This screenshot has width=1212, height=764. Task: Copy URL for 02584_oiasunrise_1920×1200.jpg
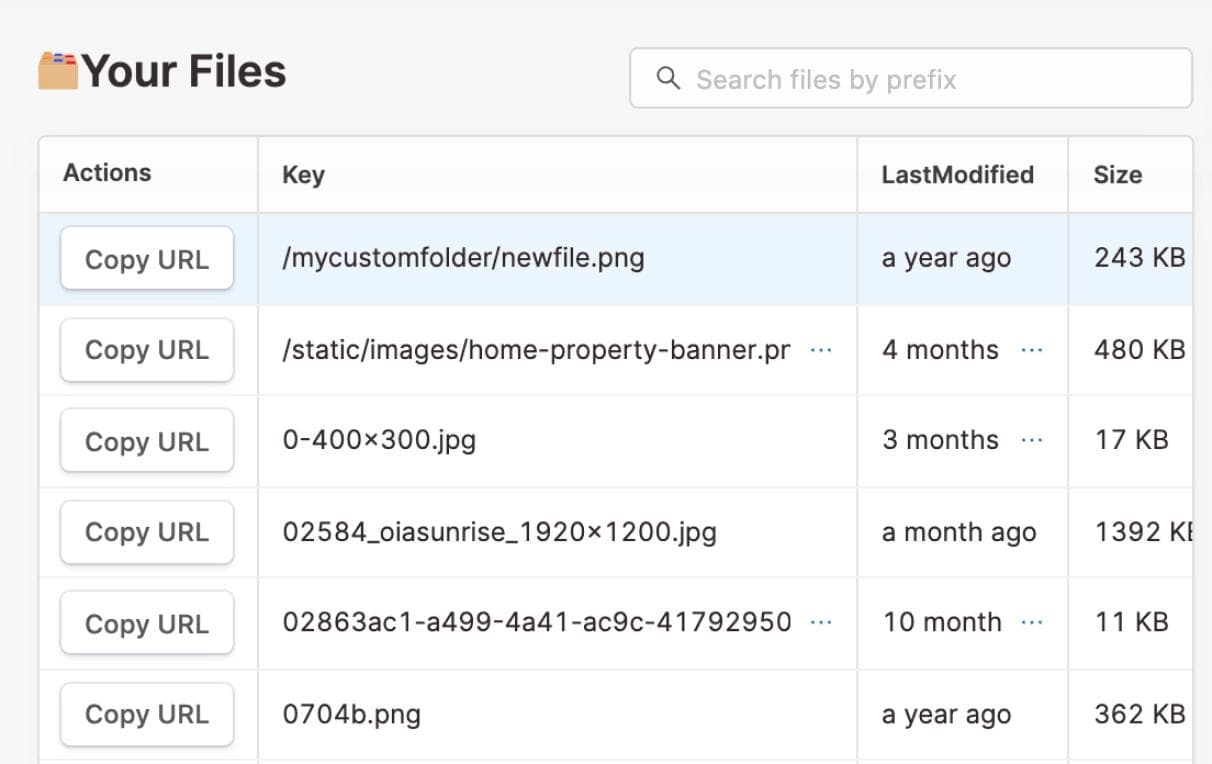click(x=147, y=532)
